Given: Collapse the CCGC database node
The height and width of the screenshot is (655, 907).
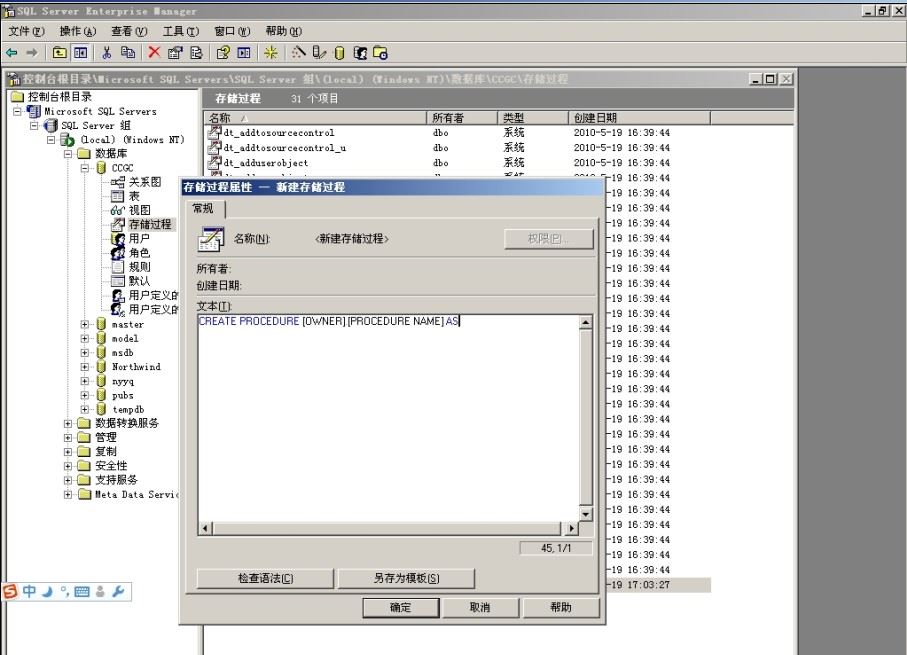Looking at the screenshot, I should (84, 168).
